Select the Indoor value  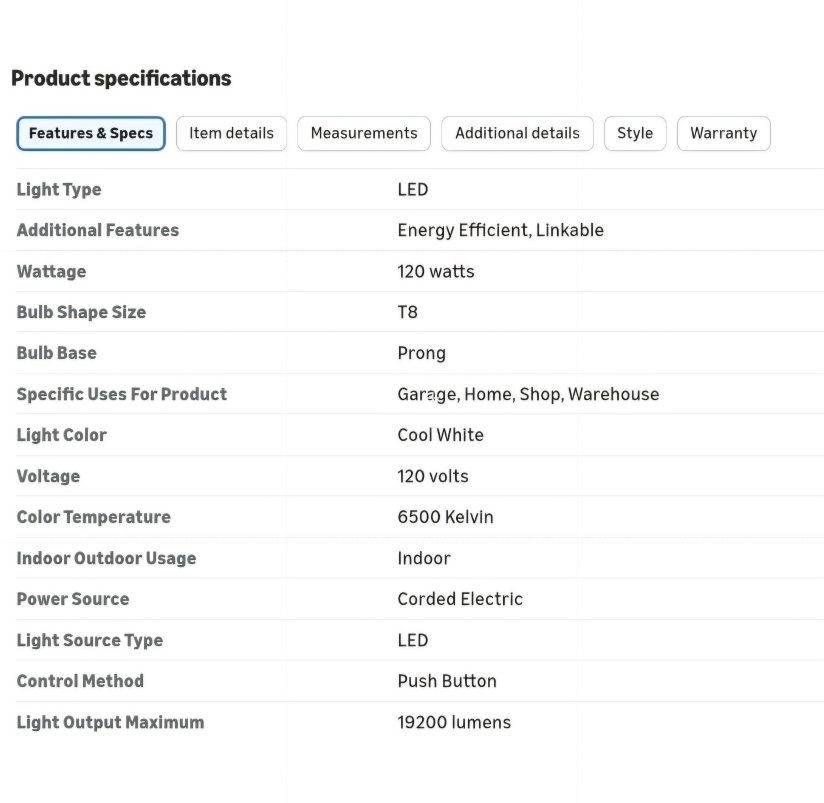[x=424, y=558]
